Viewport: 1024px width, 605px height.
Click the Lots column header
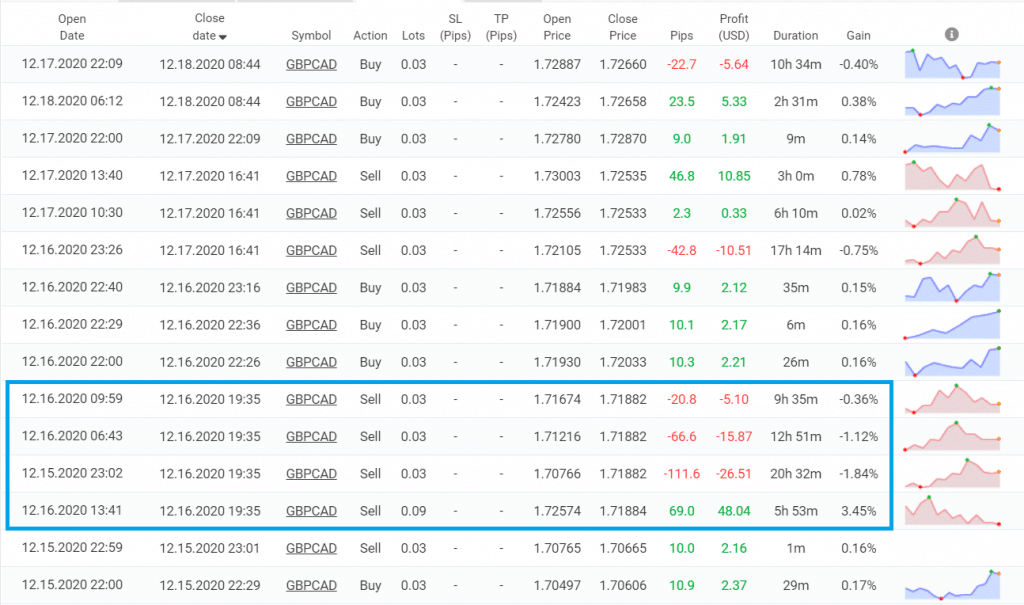click(412, 36)
